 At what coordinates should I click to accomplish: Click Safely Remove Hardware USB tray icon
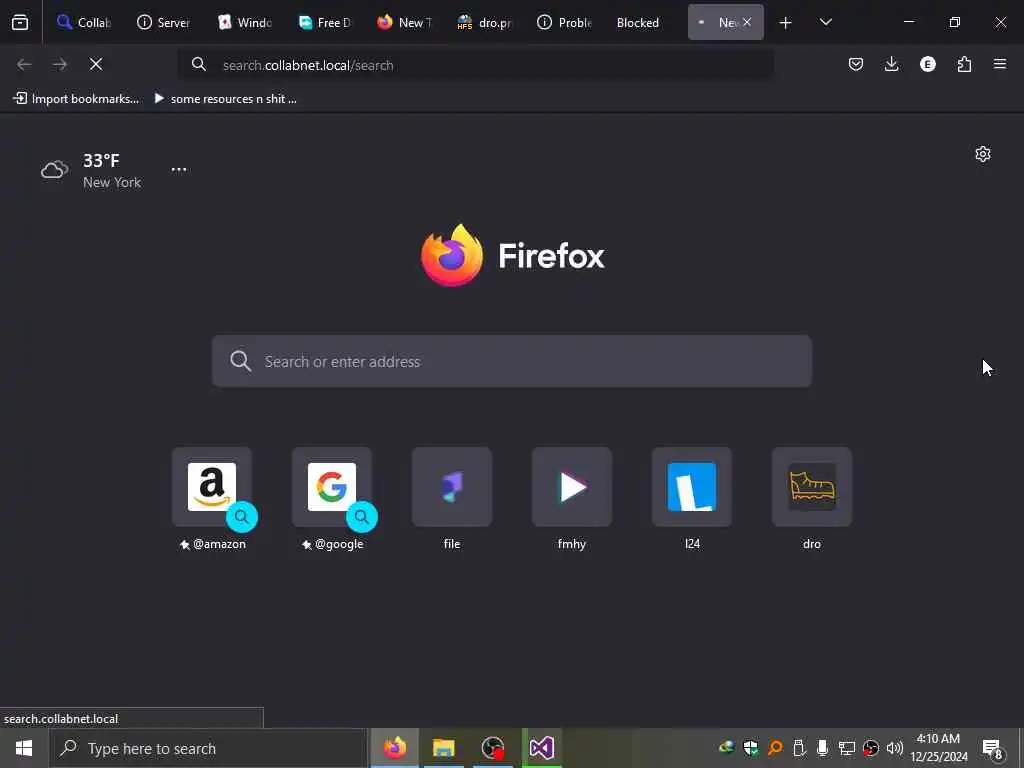(799, 748)
